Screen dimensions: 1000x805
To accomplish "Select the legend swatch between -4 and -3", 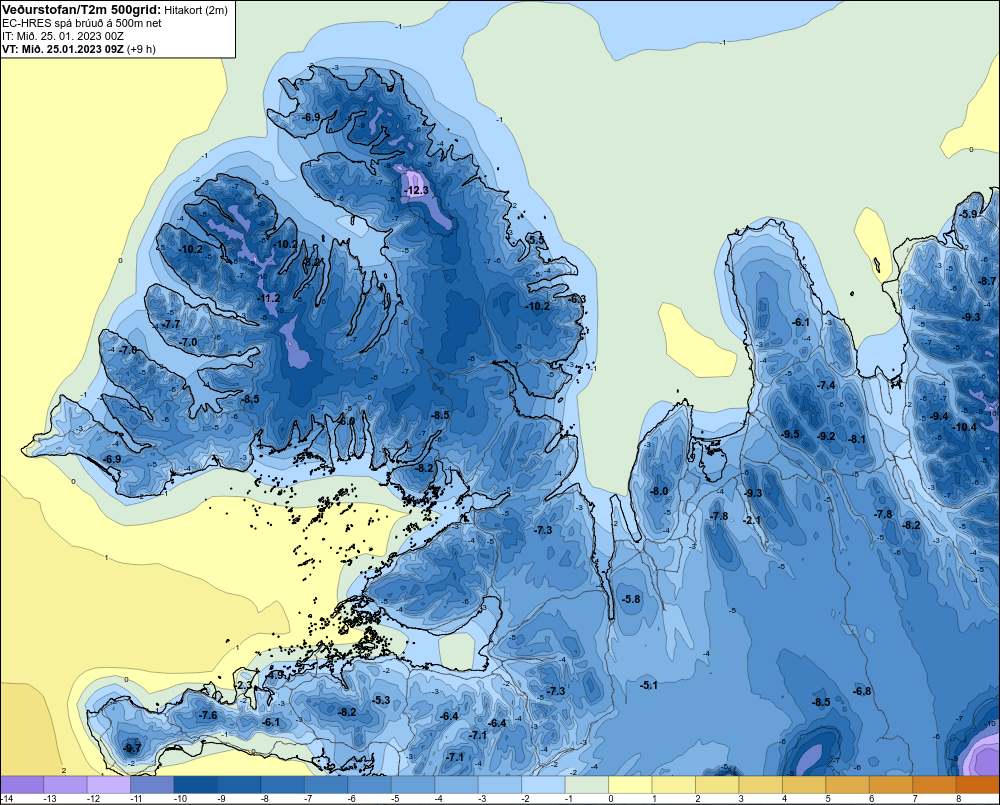I will point(456,785).
